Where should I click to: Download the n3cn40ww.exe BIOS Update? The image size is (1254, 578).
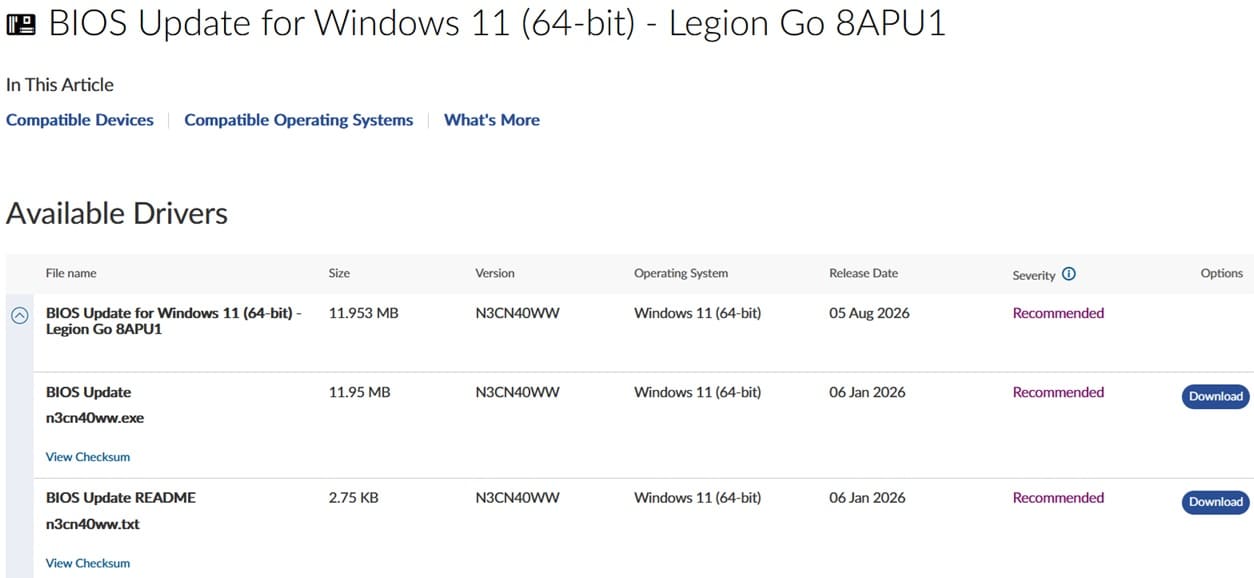click(x=1216, y=396)
